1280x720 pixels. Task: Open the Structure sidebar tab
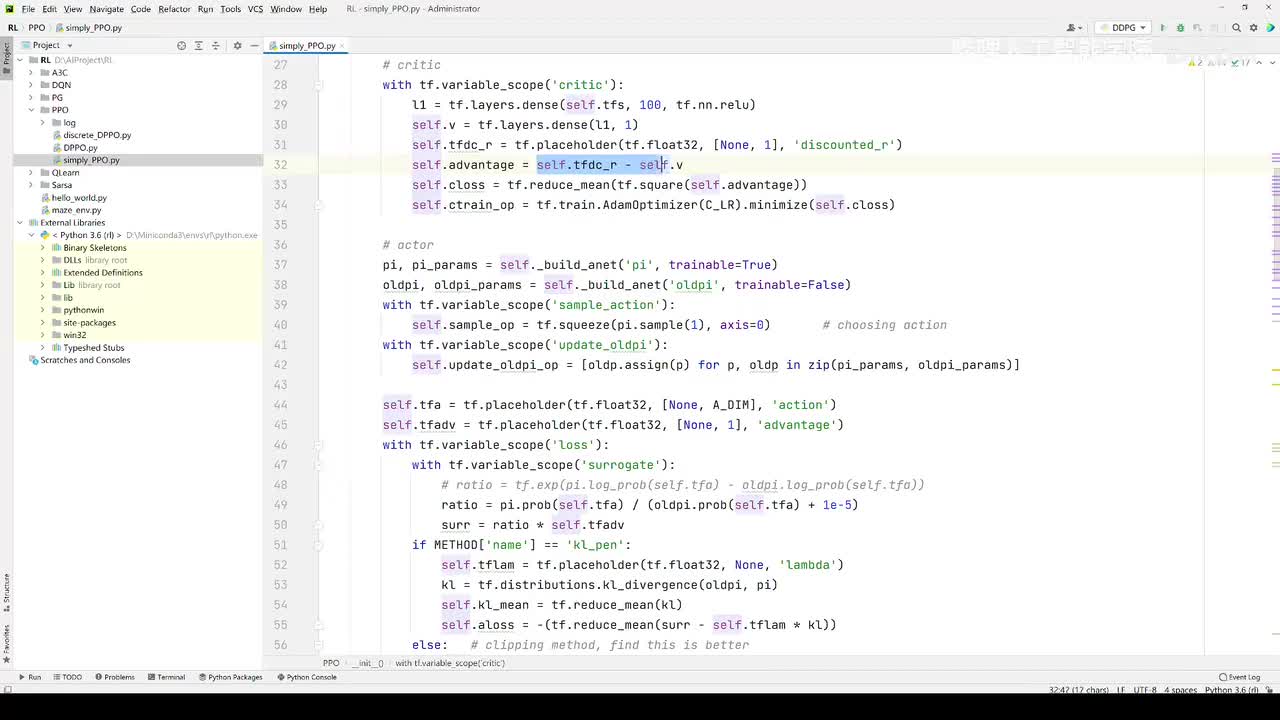6,592
